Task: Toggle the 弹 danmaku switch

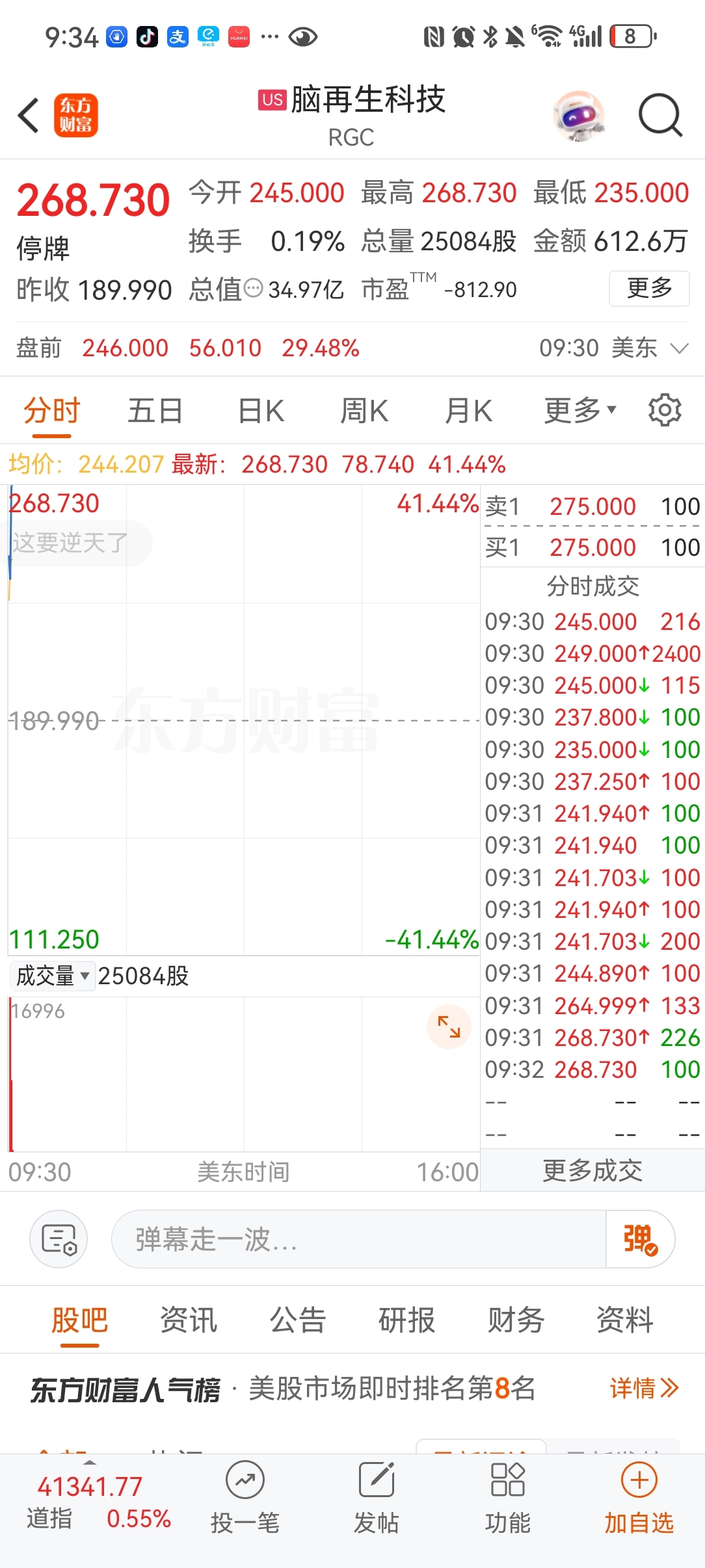Action: (x=640, y=1239)
